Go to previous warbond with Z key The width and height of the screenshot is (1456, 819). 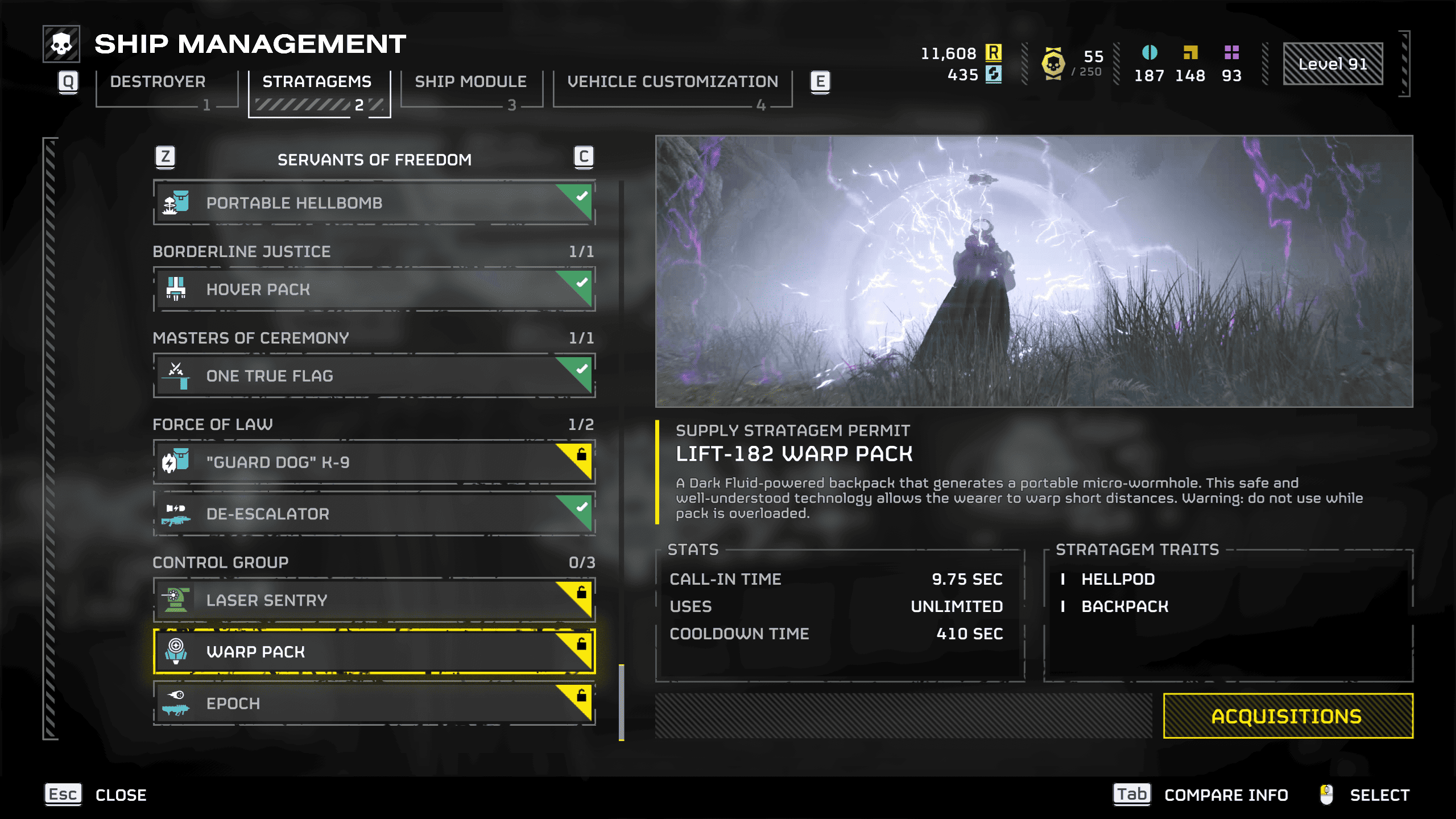tap(166, 156)
